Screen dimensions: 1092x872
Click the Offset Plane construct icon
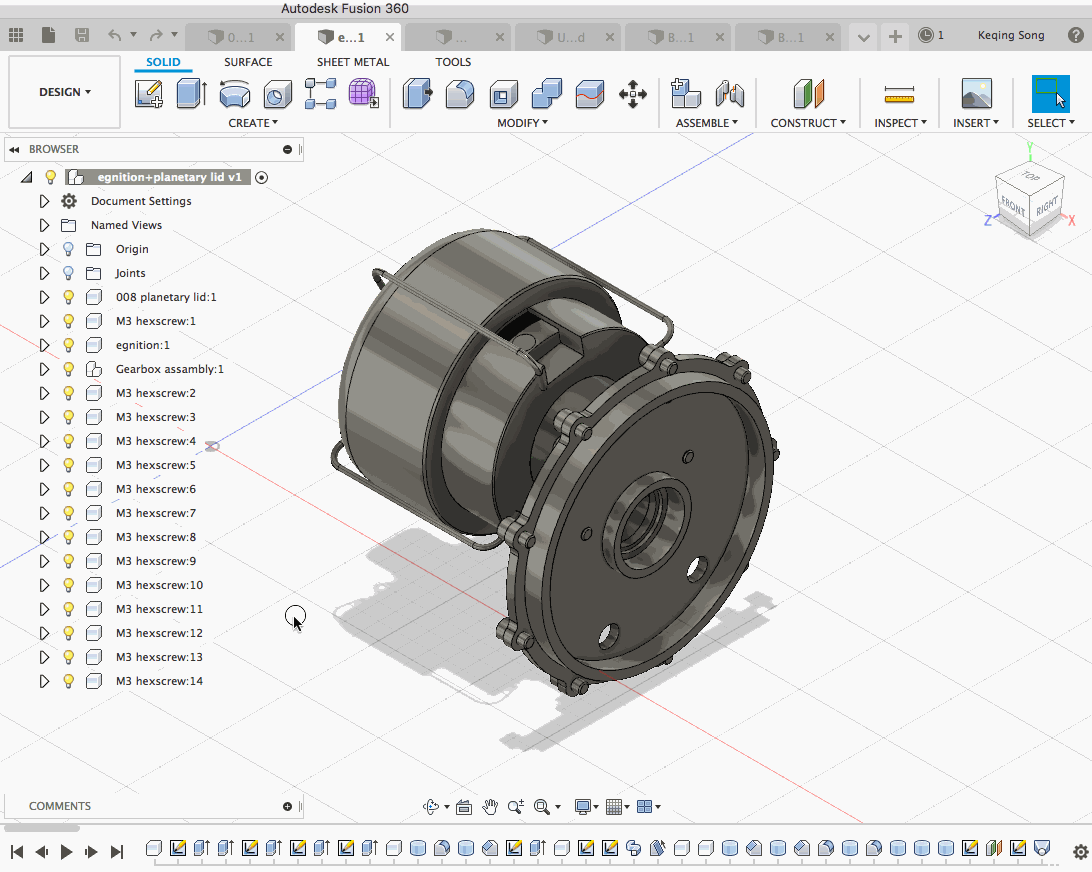(x=808, y=94)
